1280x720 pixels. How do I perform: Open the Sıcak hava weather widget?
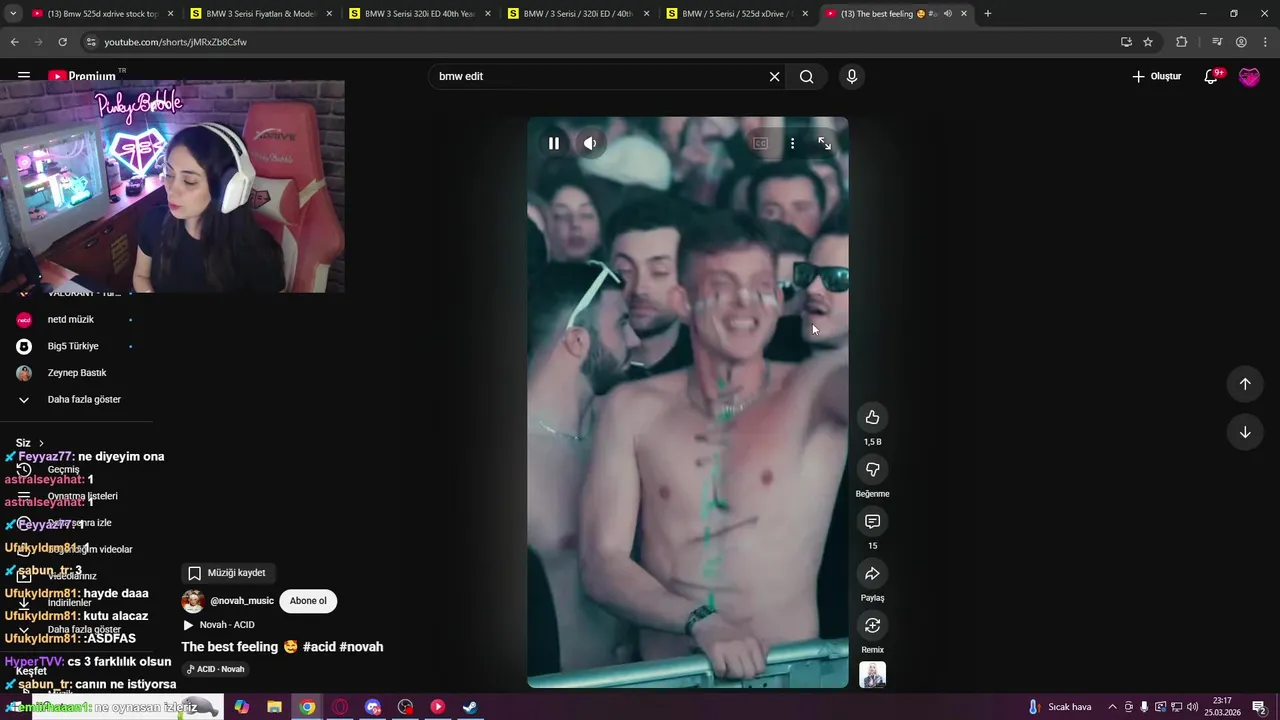click(1060, 707)
